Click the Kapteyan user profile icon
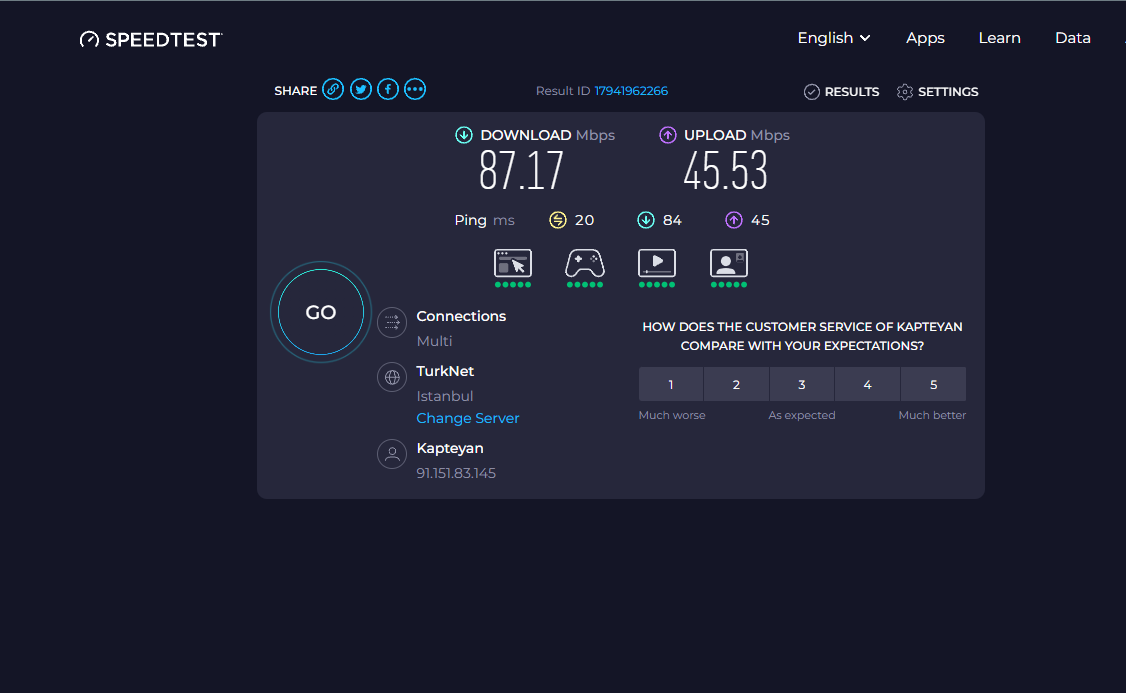Screen dimensions: 1126x693 pyautogui.click(x=392, y=454)
